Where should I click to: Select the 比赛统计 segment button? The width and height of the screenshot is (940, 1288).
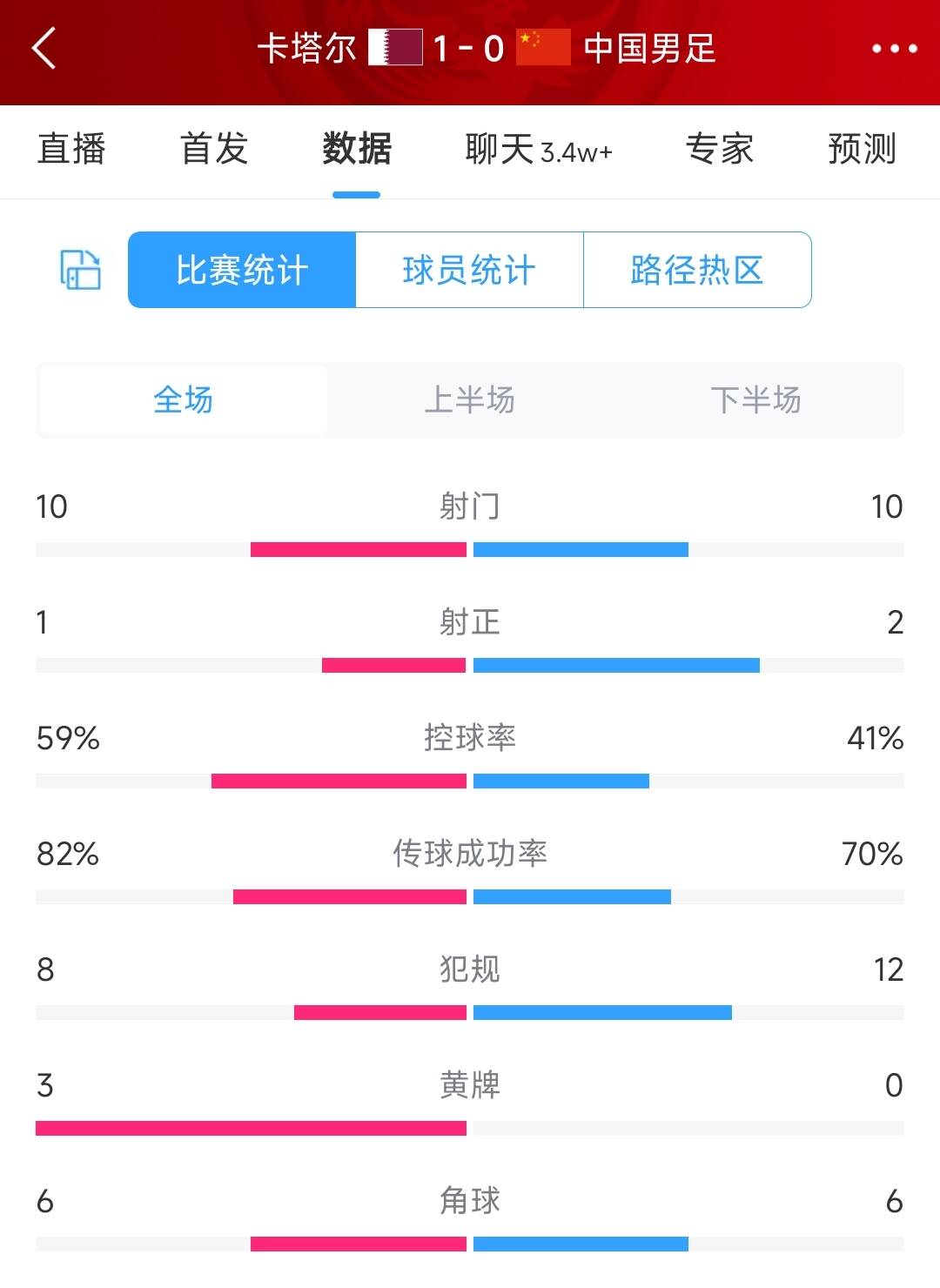tap(242, 270)
